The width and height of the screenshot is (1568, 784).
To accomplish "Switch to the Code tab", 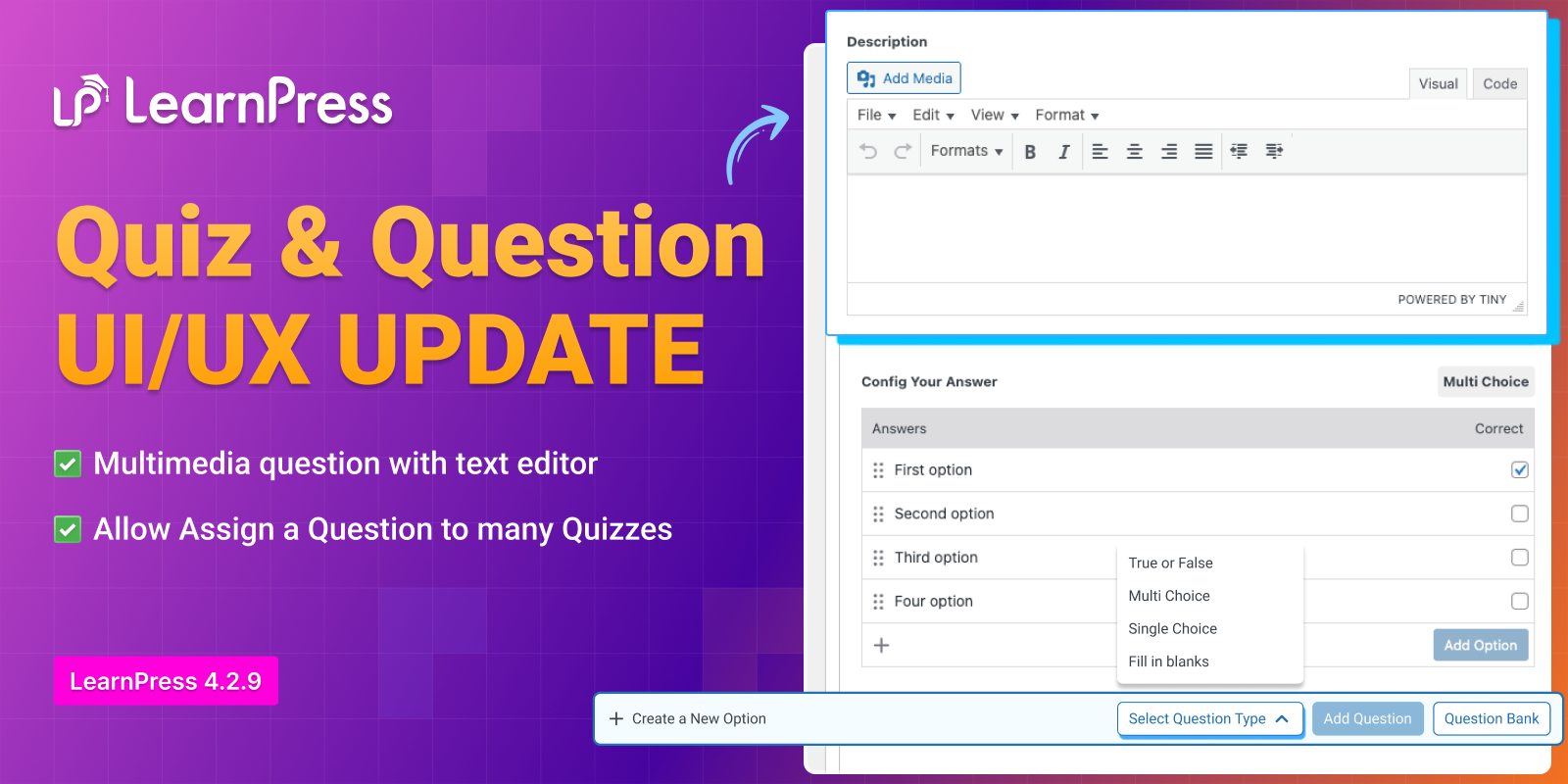I will (1499, 84).
